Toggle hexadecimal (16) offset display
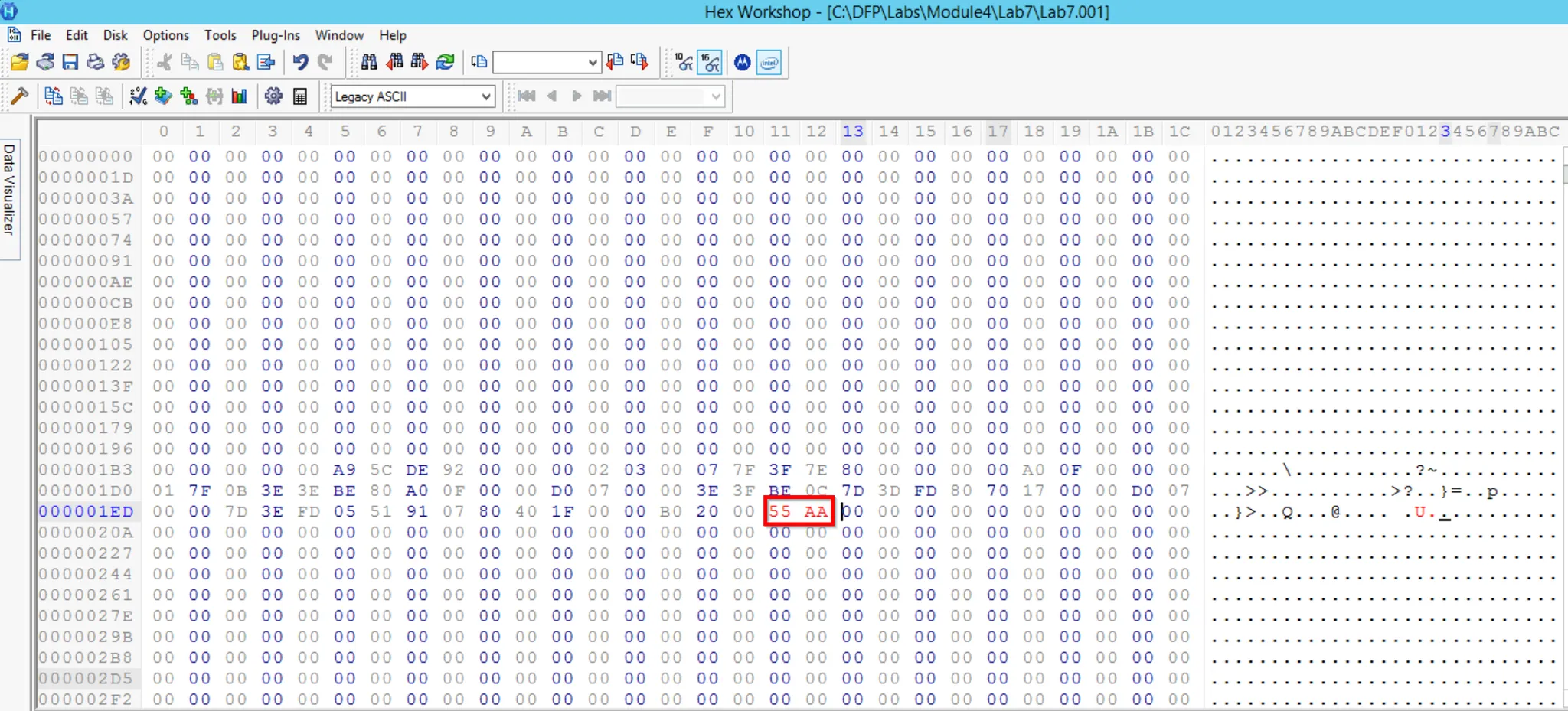 tap(710, 62)
